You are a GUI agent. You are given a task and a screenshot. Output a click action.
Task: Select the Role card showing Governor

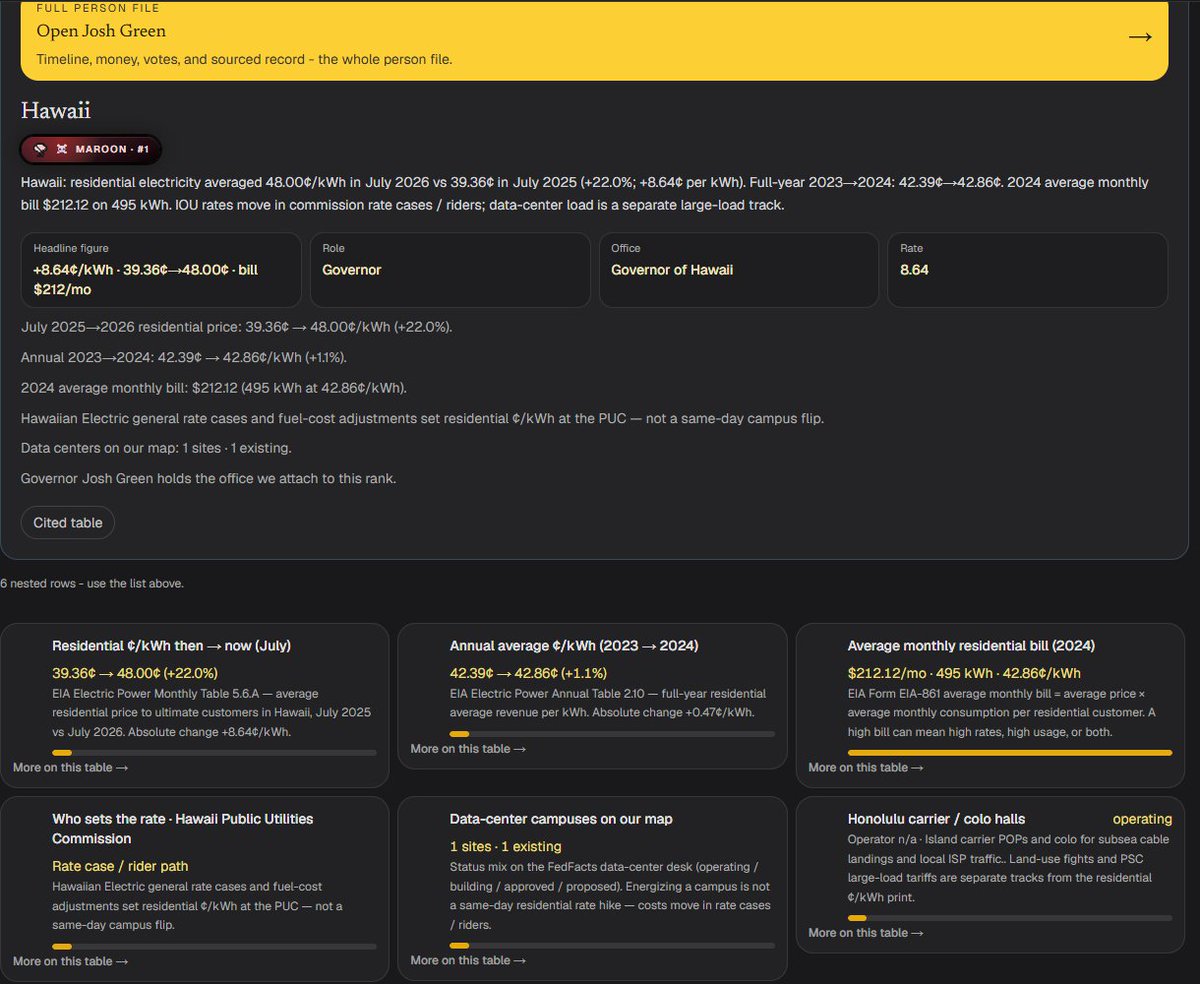click(450, 270)
